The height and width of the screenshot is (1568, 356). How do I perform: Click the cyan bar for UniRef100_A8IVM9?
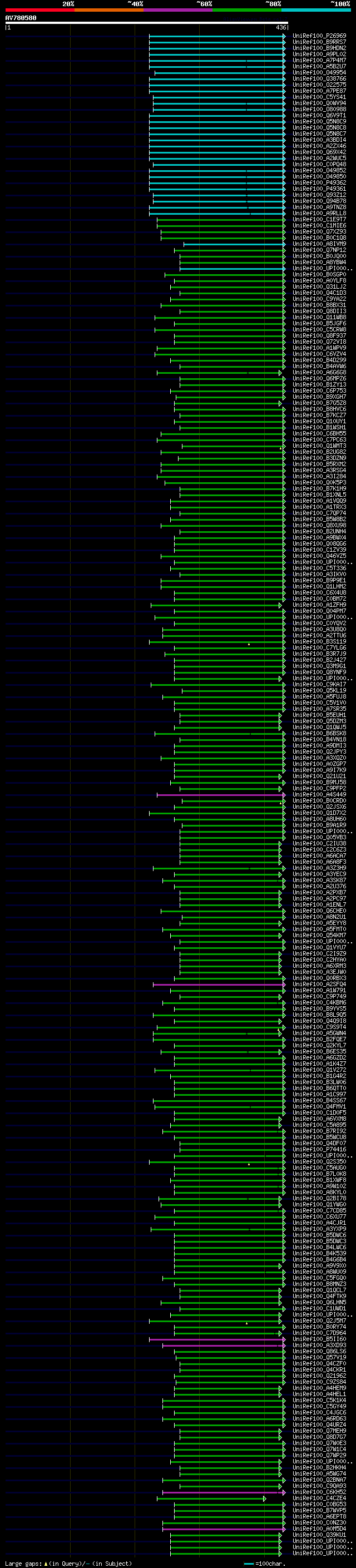[x=235, y=244]
